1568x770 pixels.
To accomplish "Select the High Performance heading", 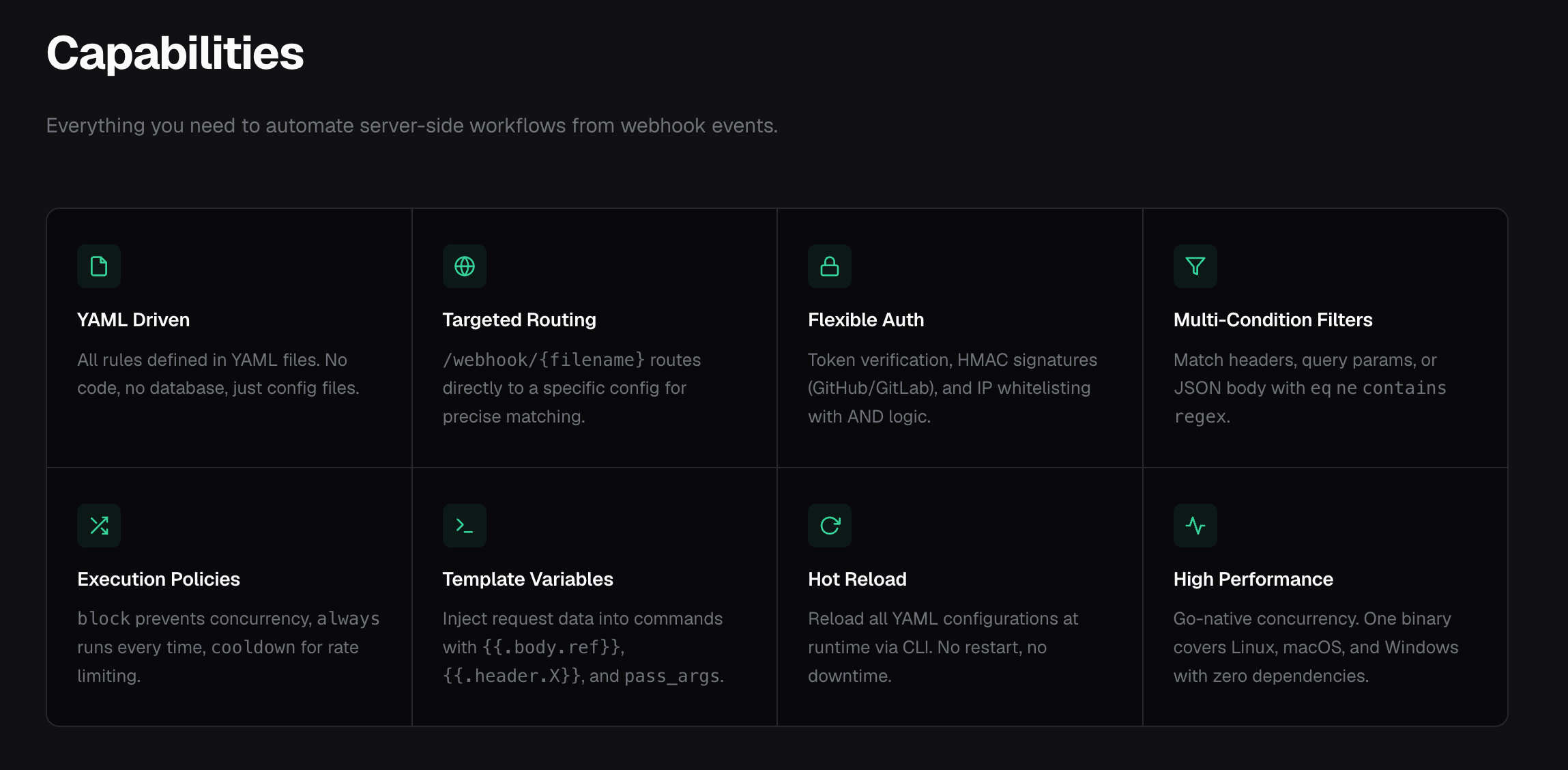I will pos(1253,579).
